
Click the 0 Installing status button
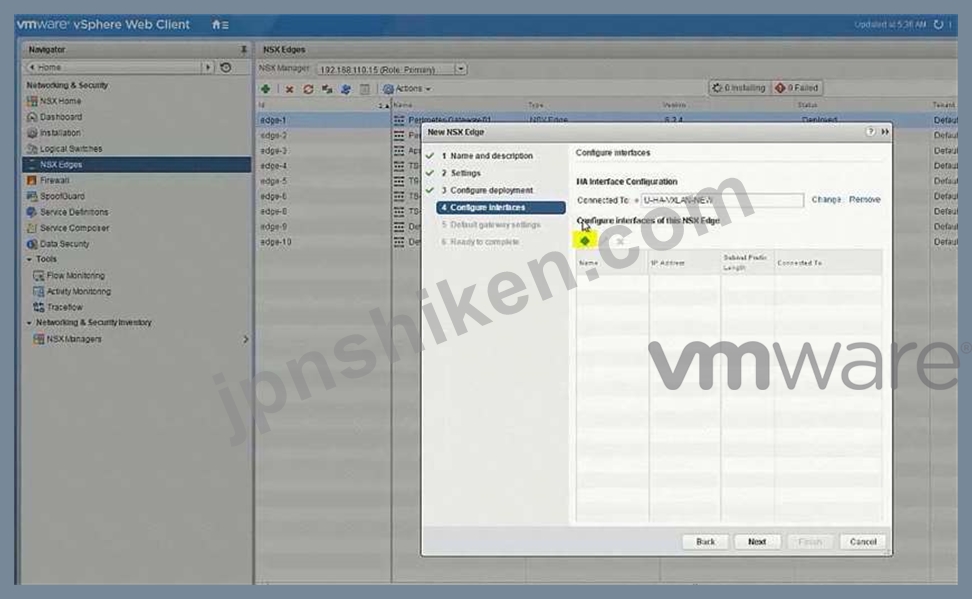(x=739, y=88)
